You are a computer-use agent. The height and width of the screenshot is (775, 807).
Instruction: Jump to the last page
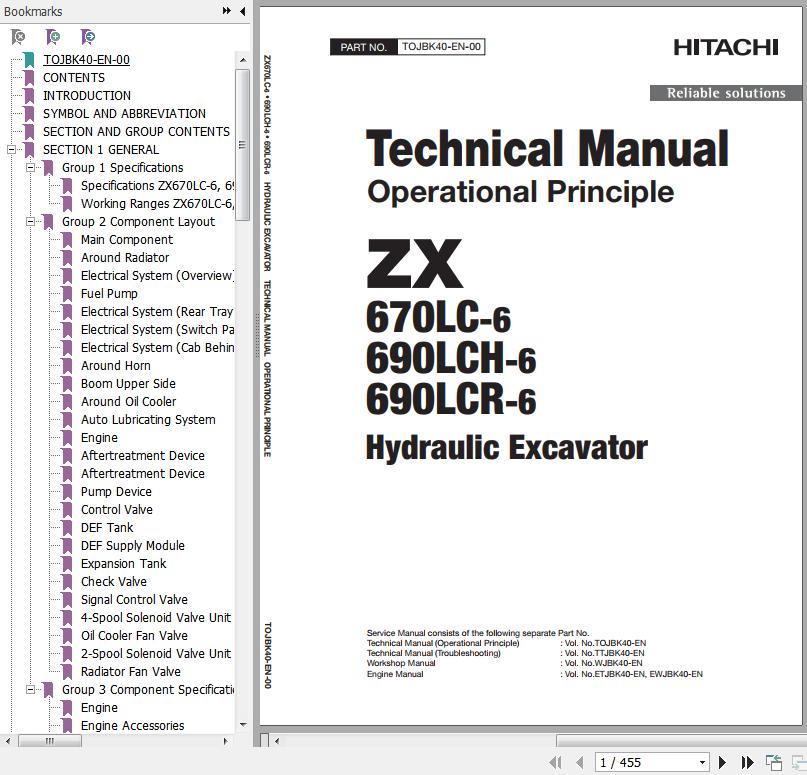click(x=746, y=762)
